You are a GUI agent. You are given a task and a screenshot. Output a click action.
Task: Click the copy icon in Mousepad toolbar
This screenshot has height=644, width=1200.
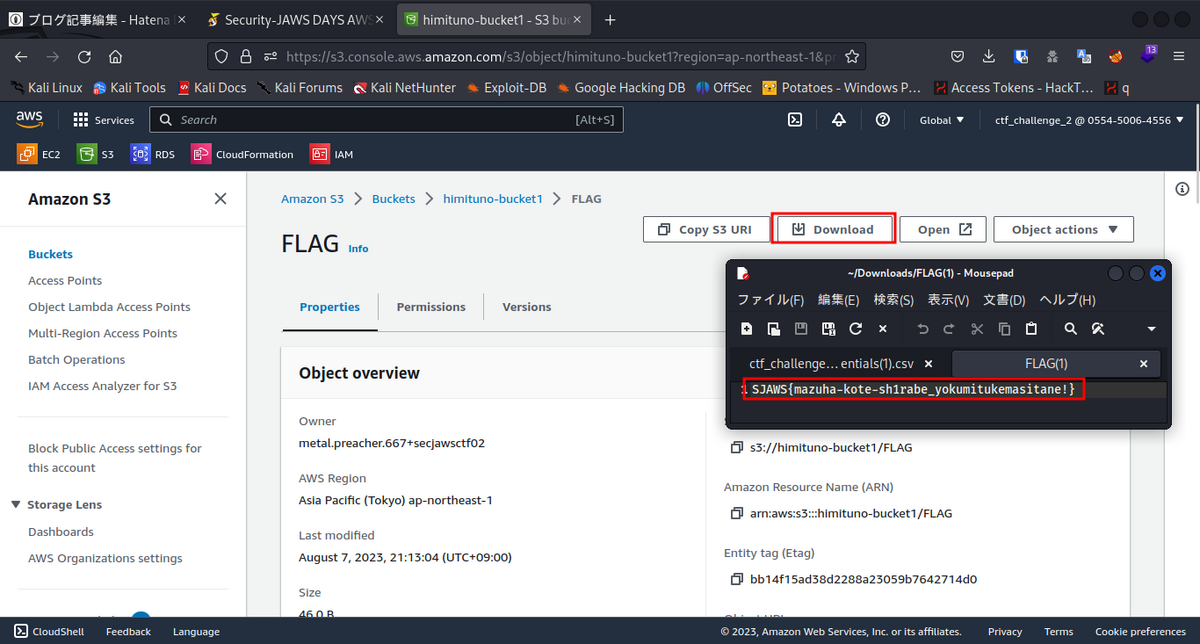click(x=1004, y=328)
